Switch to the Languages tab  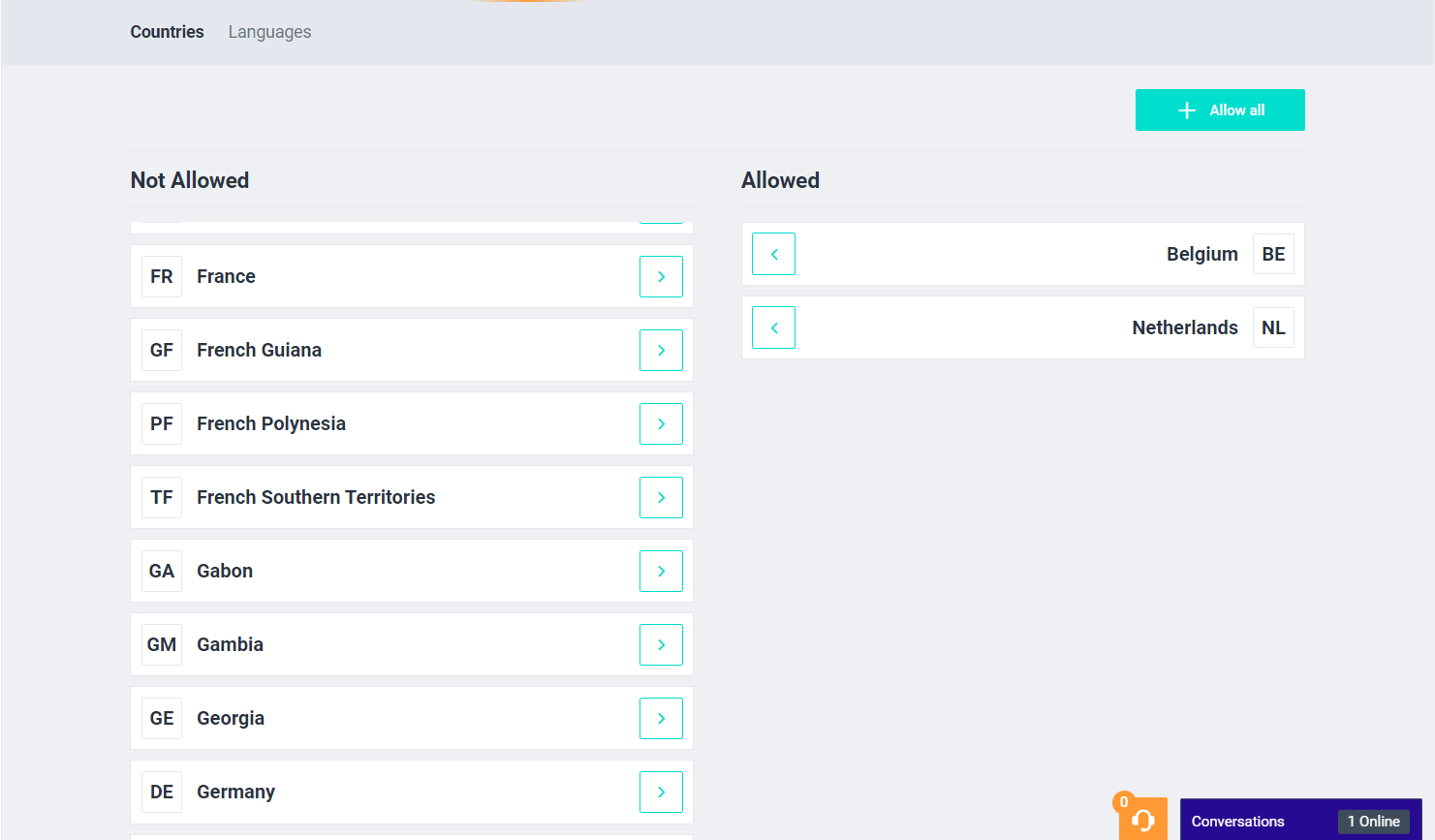point(269,32)
